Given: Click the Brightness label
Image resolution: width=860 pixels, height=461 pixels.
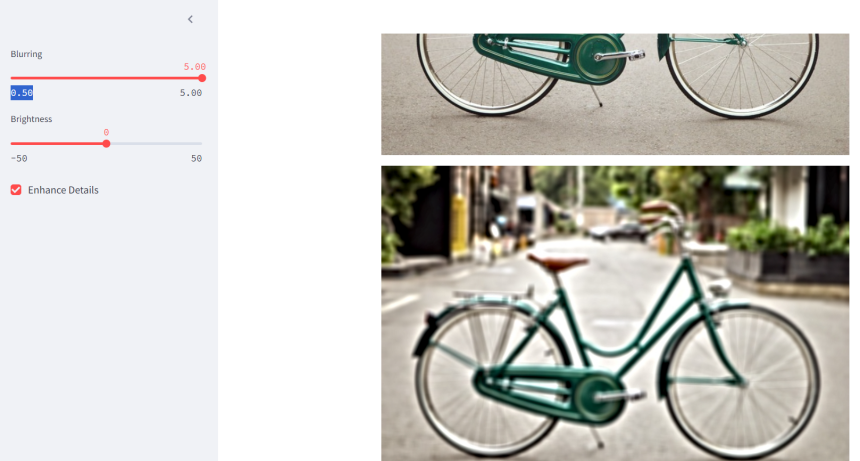Looking at the screenshot, I should click(x=31, y=119).
